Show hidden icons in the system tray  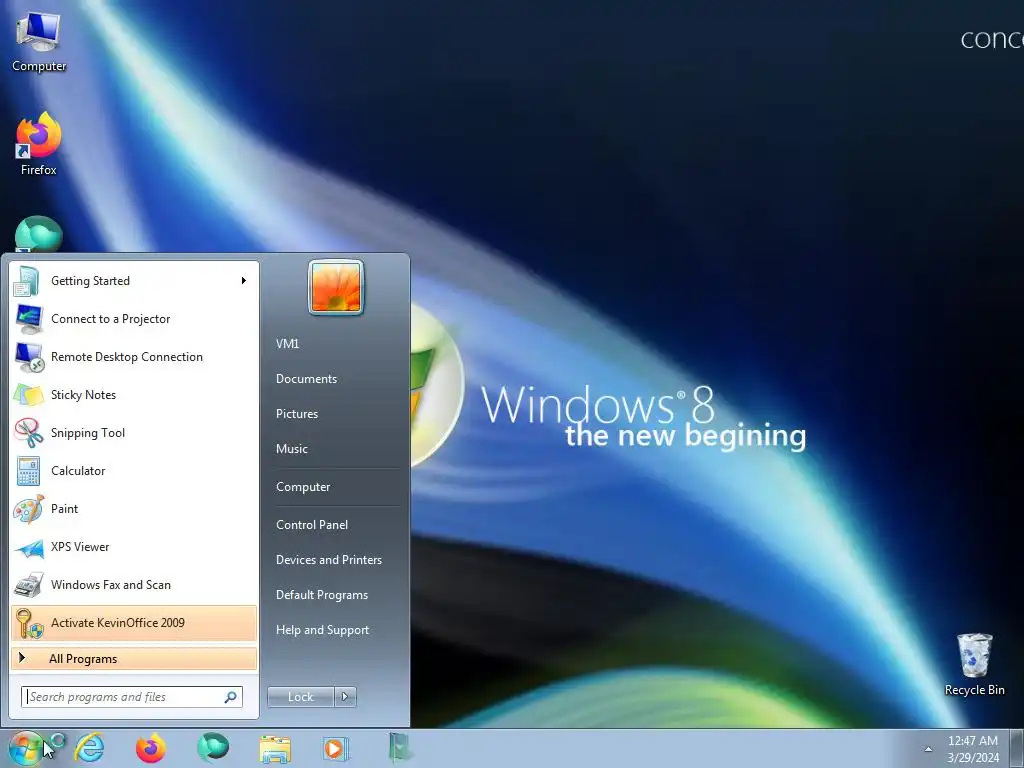[x=928, y=749]
